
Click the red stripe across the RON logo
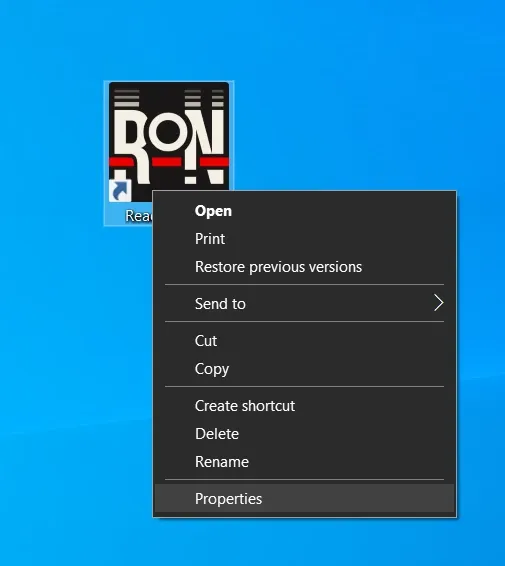click(x=169, y=162)
